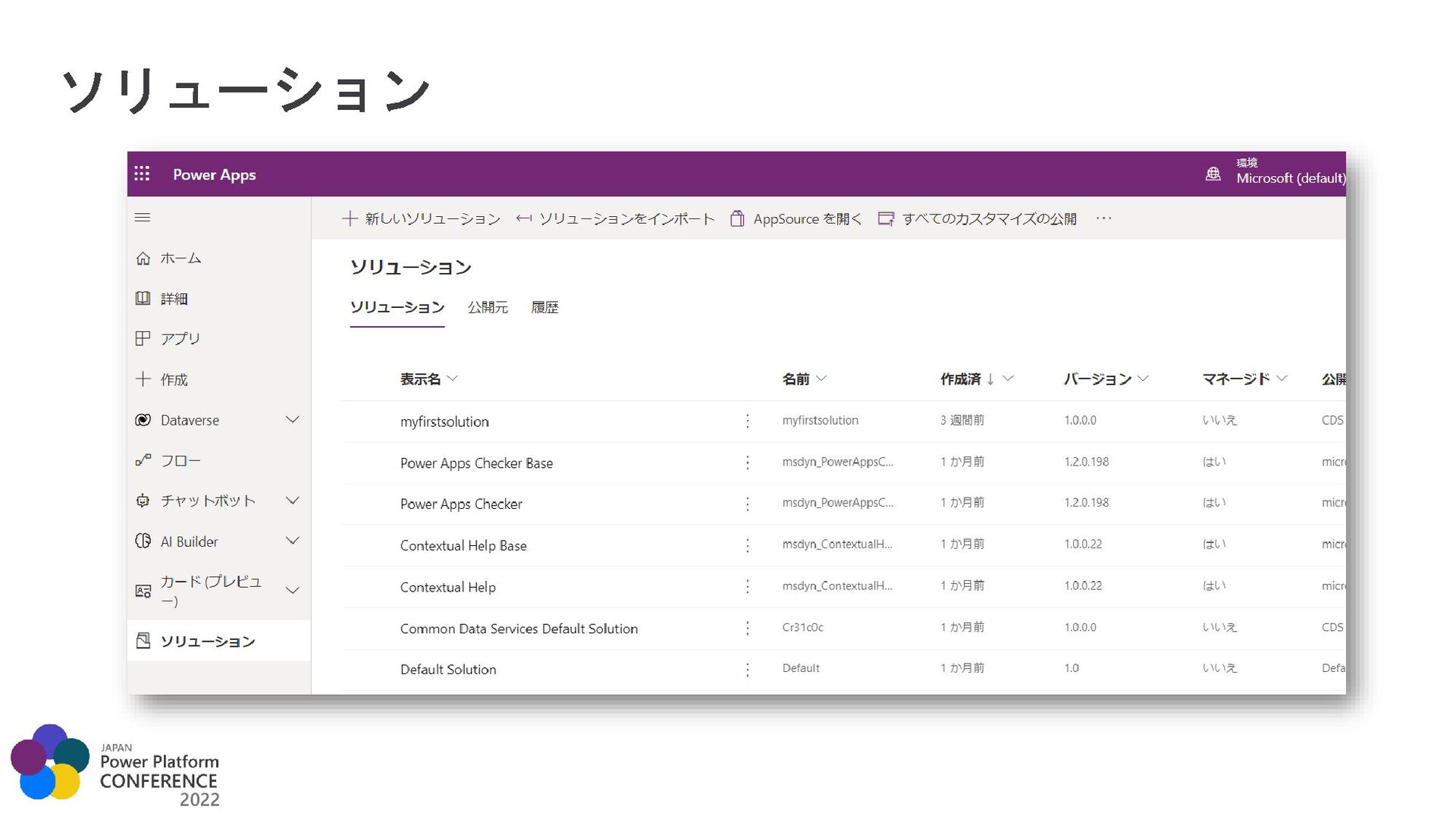Open Power Apps Checker solution

pos(461,504)
